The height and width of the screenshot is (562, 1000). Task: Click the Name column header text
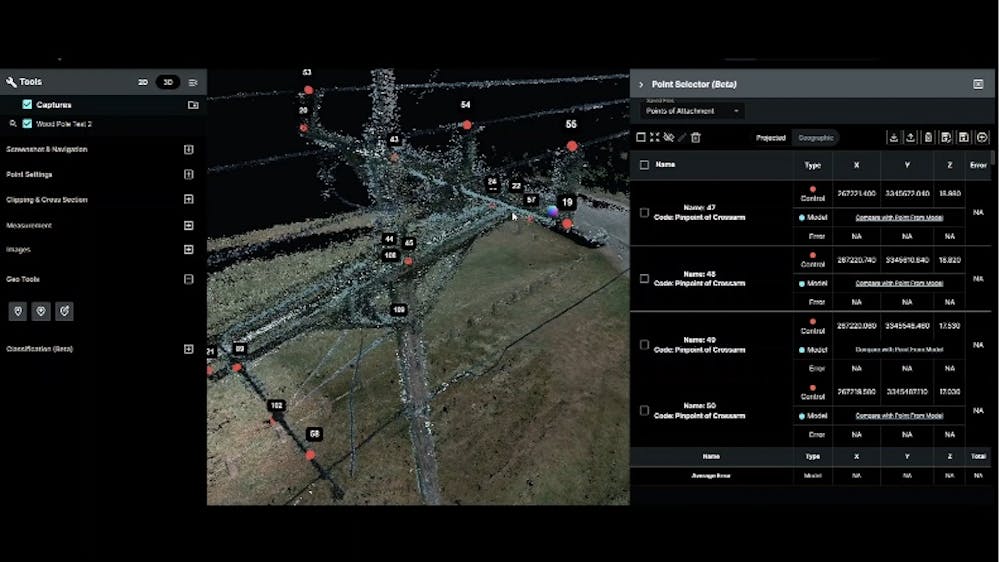665,165
